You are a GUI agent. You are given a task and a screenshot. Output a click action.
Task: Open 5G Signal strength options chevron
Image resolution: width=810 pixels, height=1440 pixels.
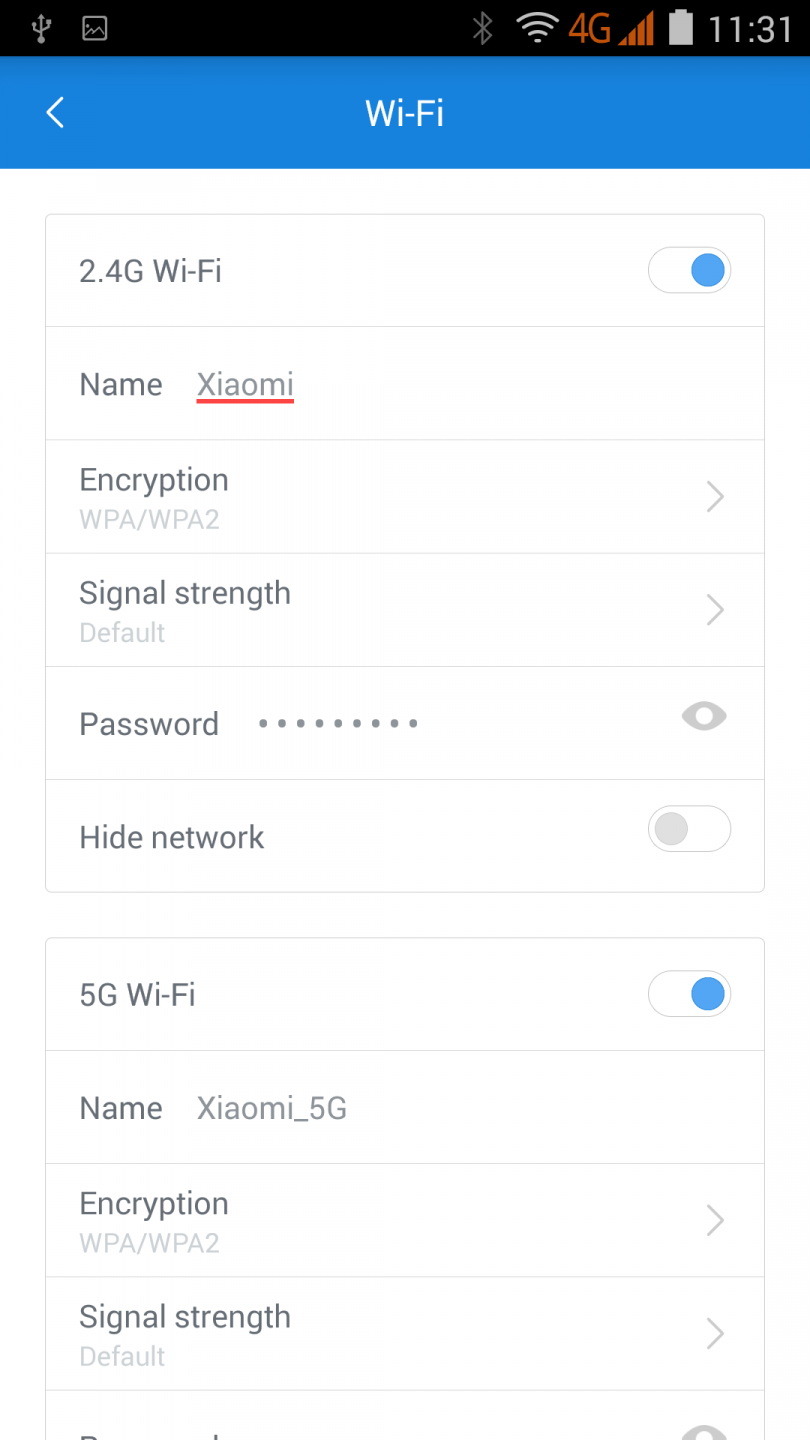(715, 1333)
